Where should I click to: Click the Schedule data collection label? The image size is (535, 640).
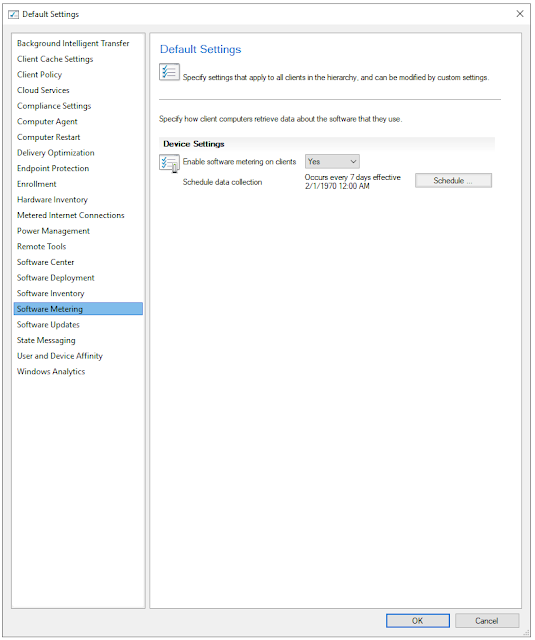point(222,182)
